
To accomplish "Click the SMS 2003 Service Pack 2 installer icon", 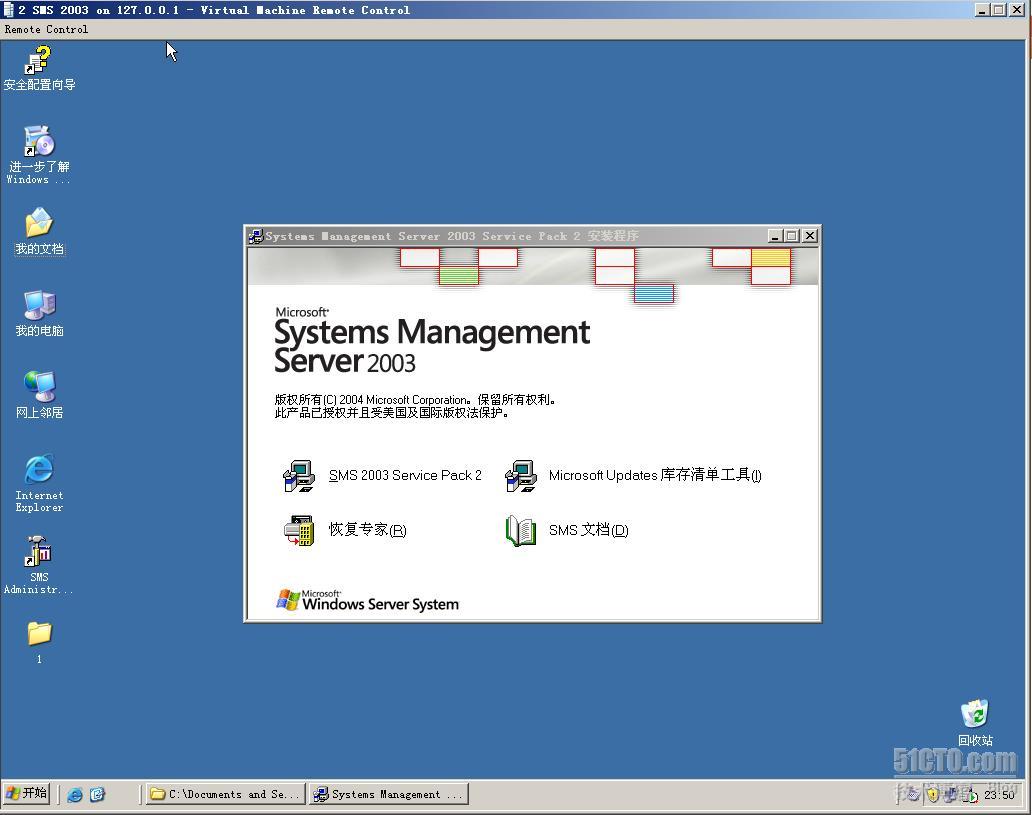I will point(299,476).
